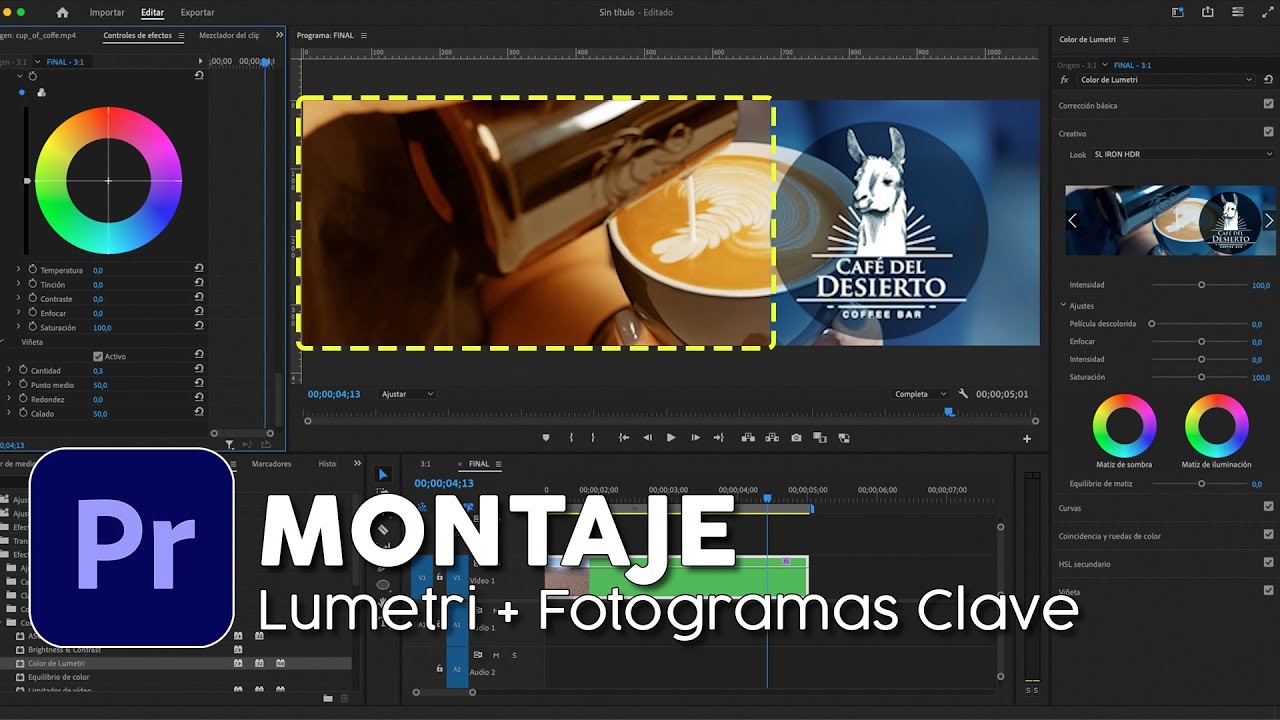Toggle the Curvas section checkbox
Screen dimensions: 1280x720
[x=1268, y=507]
